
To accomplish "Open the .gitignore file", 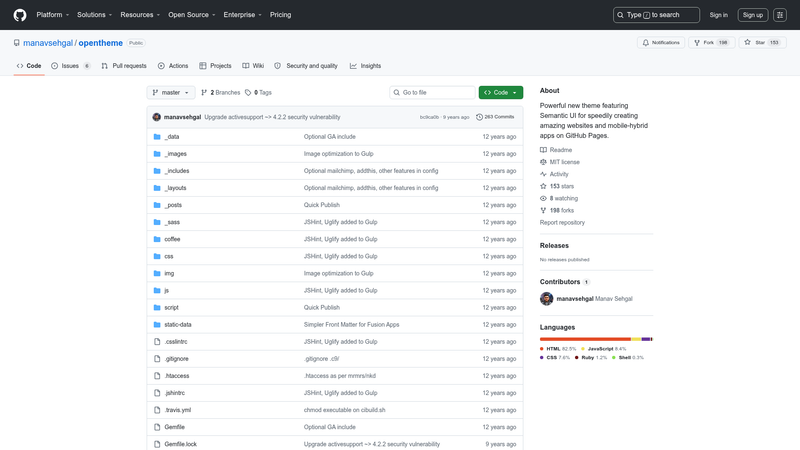I will (177, 359).
